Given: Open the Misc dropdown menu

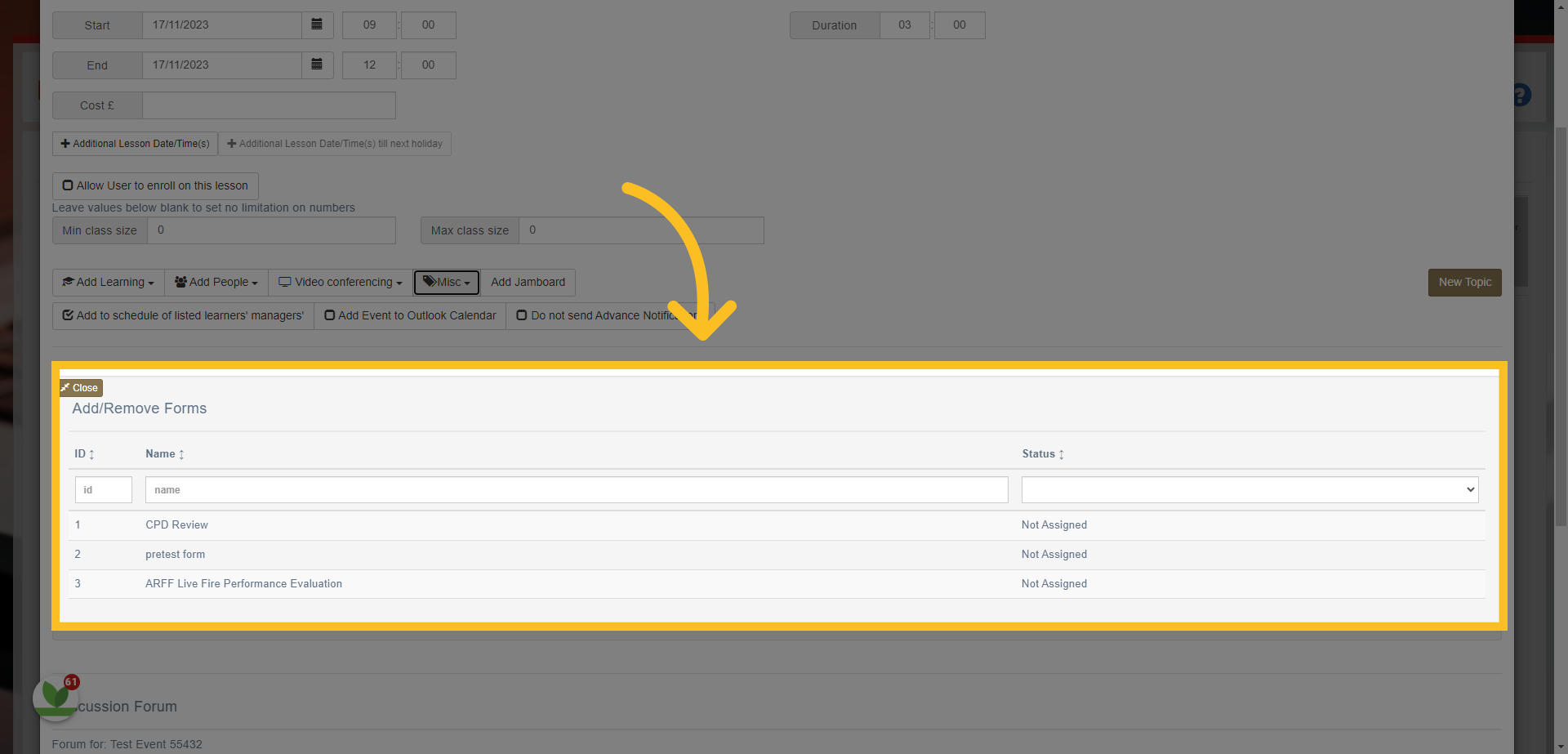Looking at the screenshot, I should click(447, 282).
